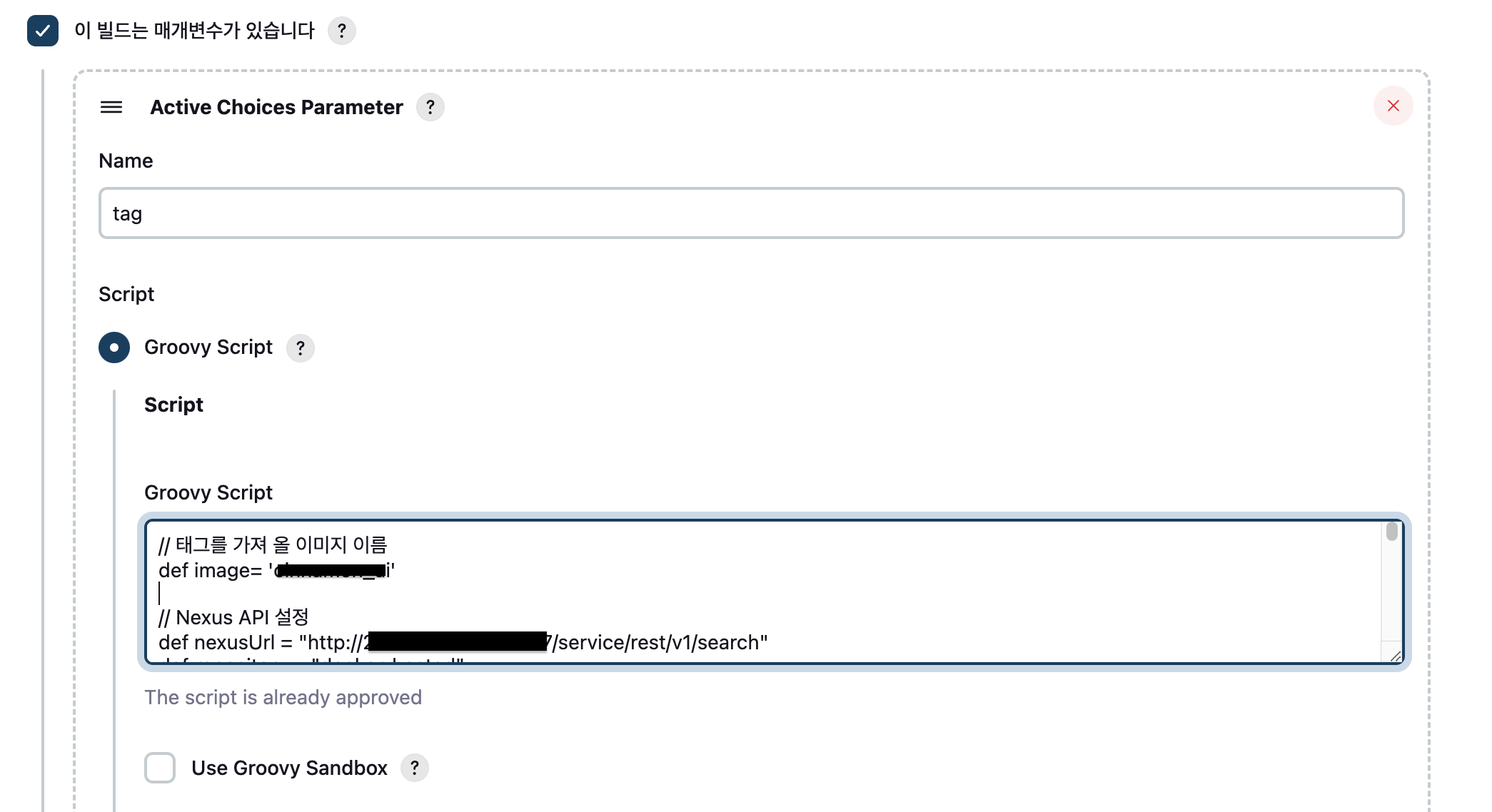
Task: Open help next to Groovy Script radio option
Action: tap(301, 348)
